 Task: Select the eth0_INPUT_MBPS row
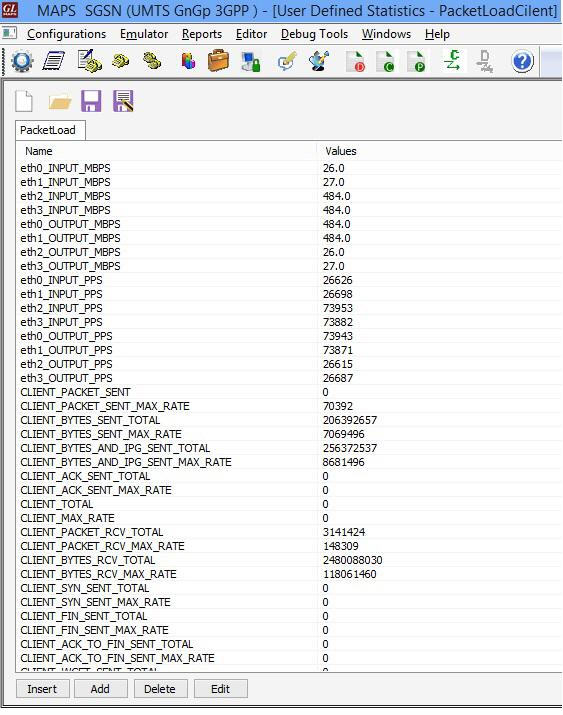(289, 168)
